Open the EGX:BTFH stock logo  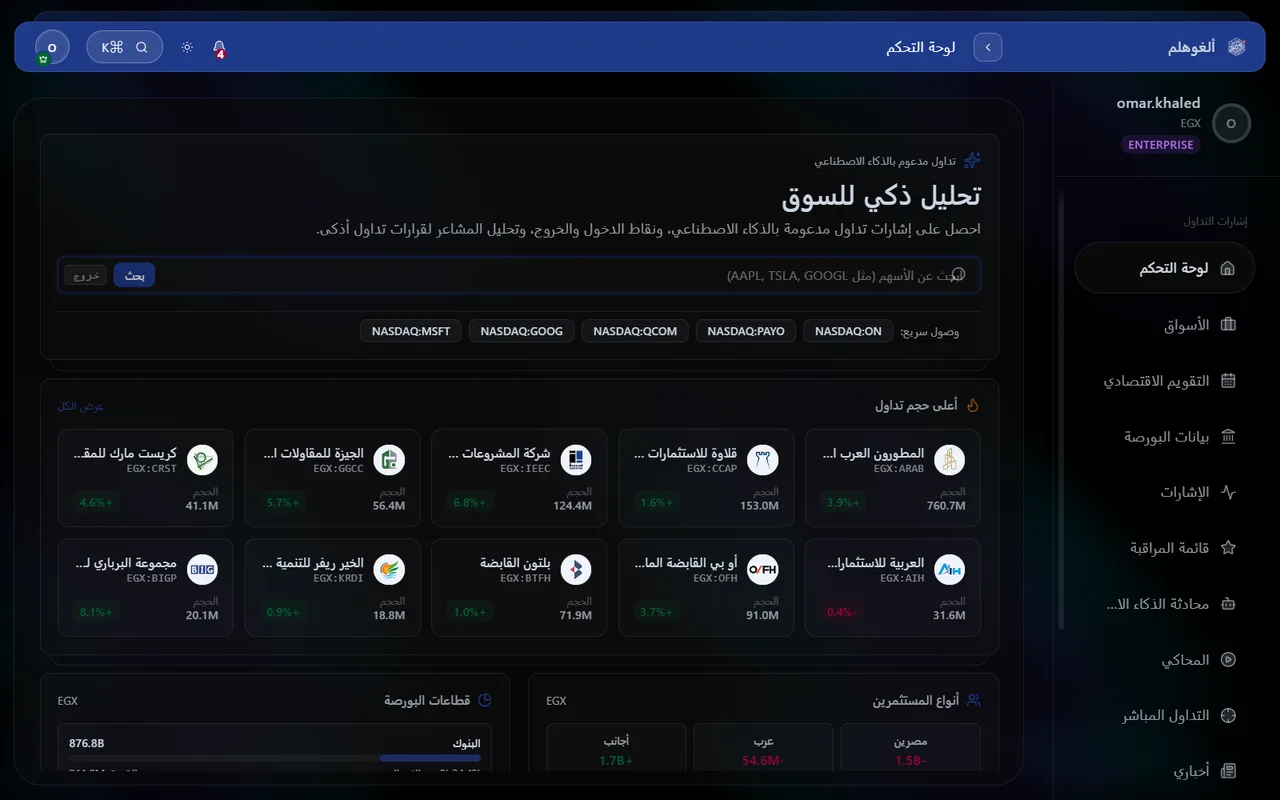click(x=576, y=570)
